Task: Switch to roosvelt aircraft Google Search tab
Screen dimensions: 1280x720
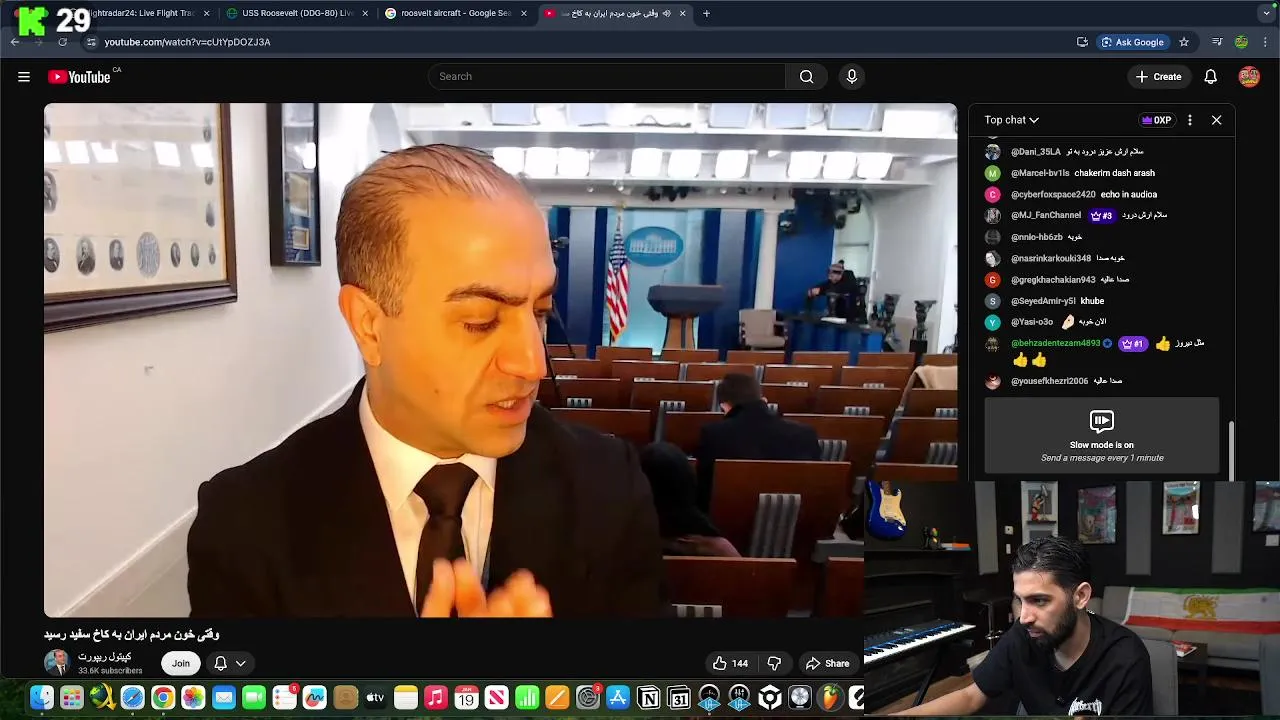Action: [456, 13]
